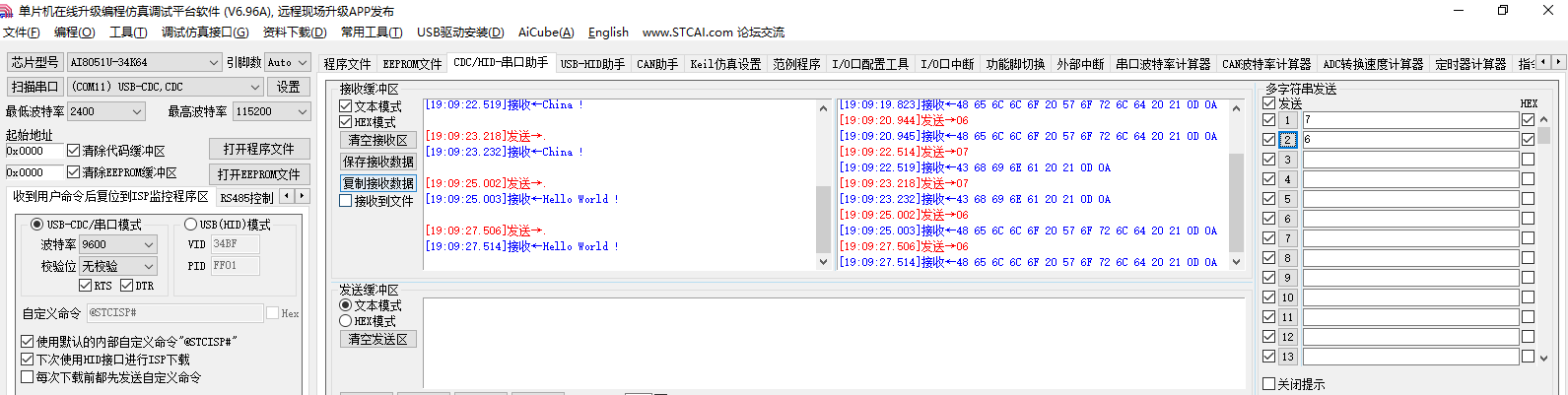Toggle HEX checkbox for send row 1
Screen dimensions: 1568x395
point(1528,120)
